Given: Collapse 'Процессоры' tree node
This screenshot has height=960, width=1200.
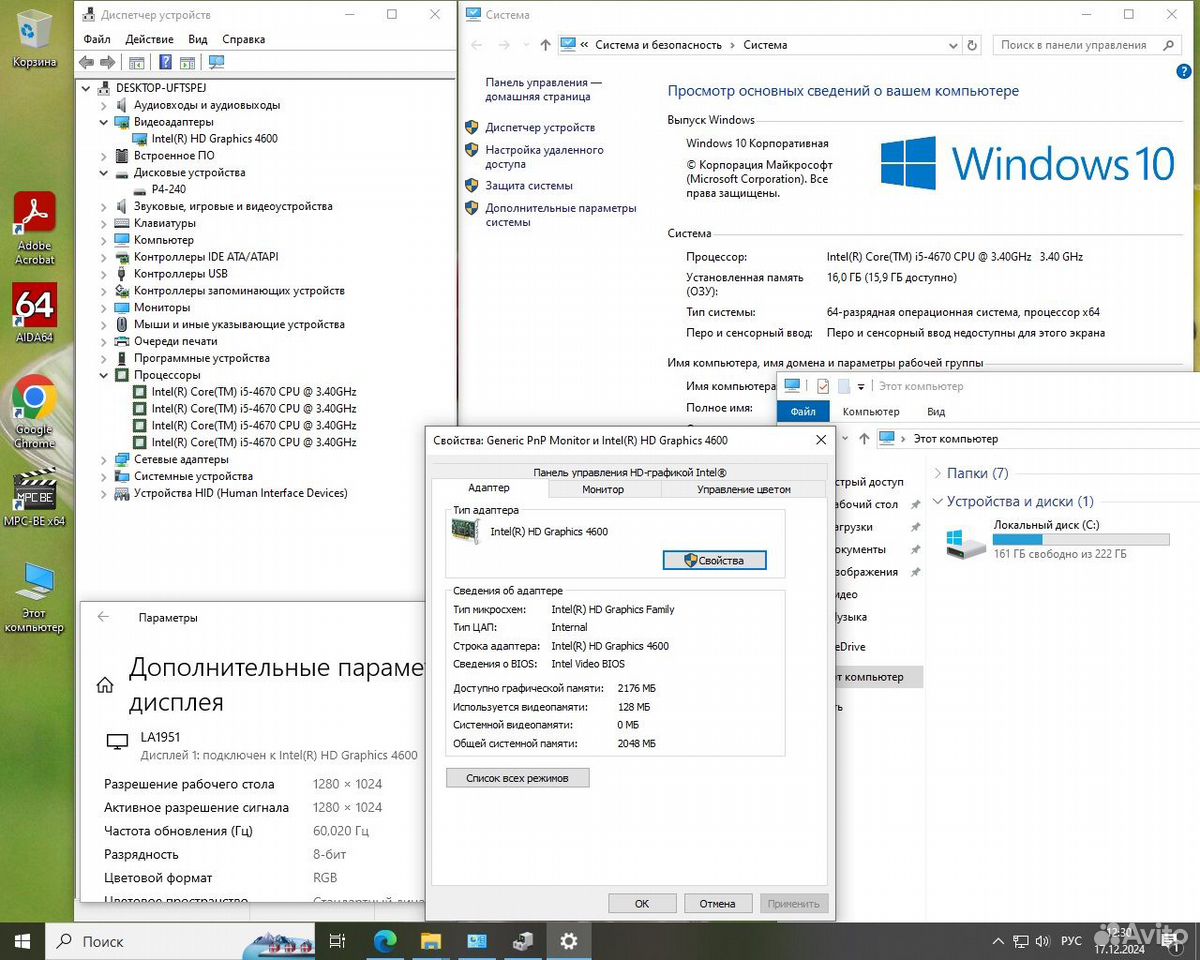Looking at the screenshot, I should [104, 375].
